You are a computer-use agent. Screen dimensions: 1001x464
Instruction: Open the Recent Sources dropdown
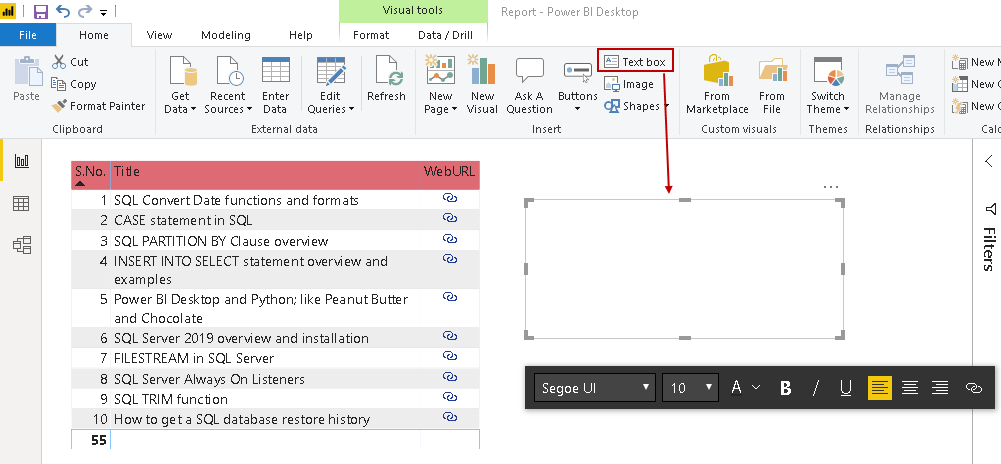pyautogui.click(x=228, y=85)
